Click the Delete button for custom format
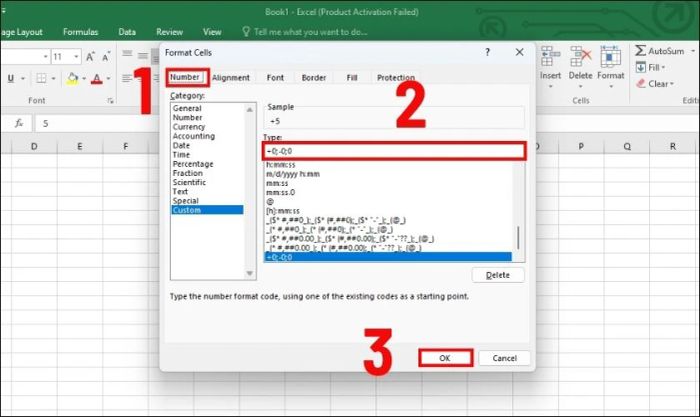The width and height of the screenshot is (700, 417). point(498,275)
